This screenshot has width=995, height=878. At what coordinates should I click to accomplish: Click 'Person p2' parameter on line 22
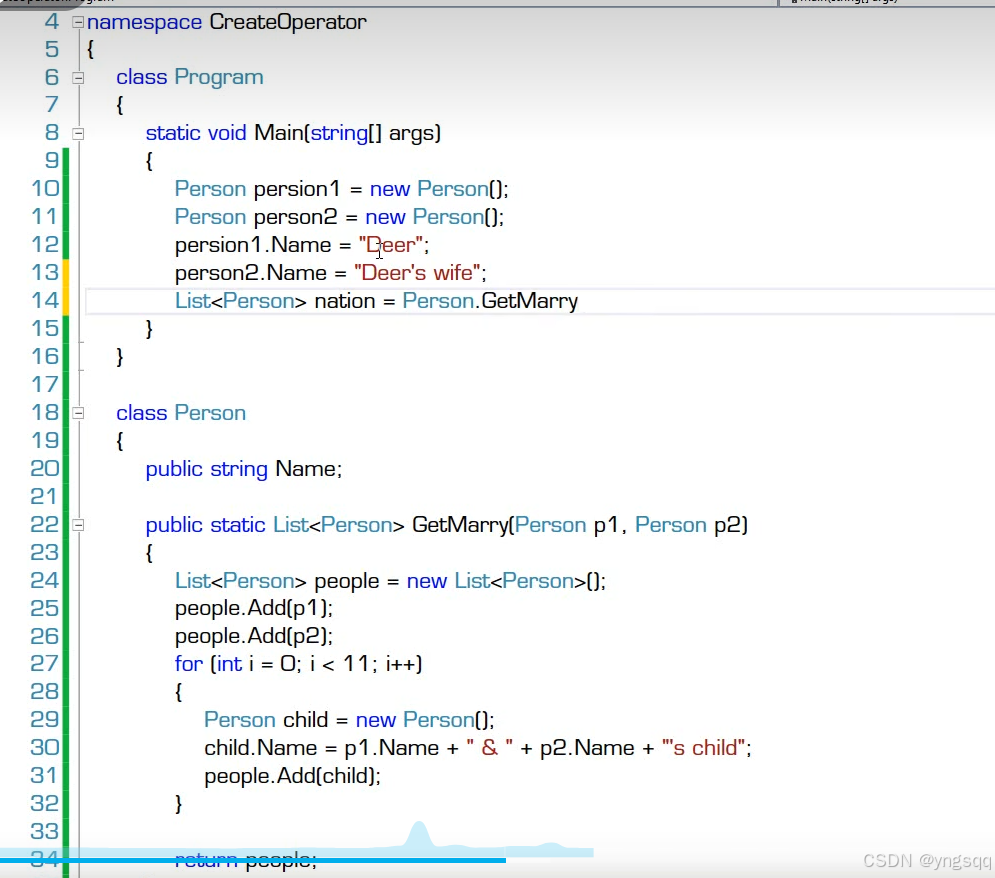688,525
